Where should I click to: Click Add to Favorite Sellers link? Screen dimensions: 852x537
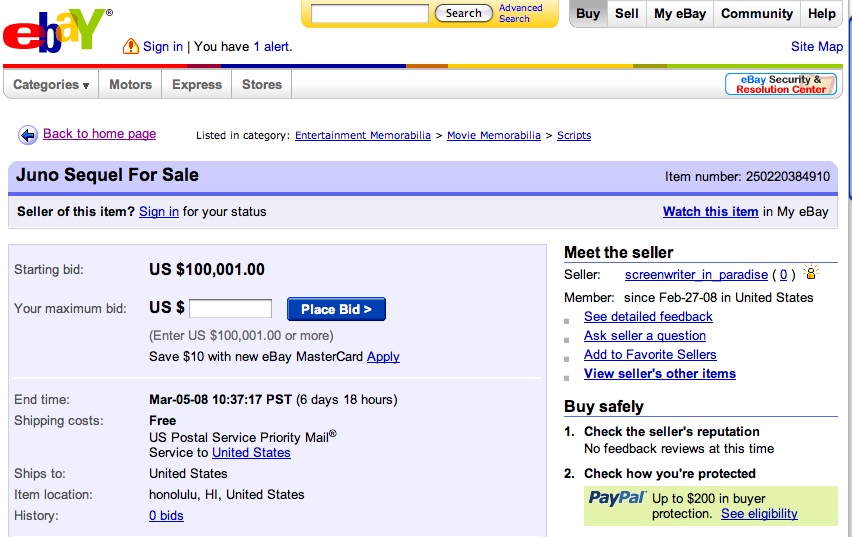[650, 354]
